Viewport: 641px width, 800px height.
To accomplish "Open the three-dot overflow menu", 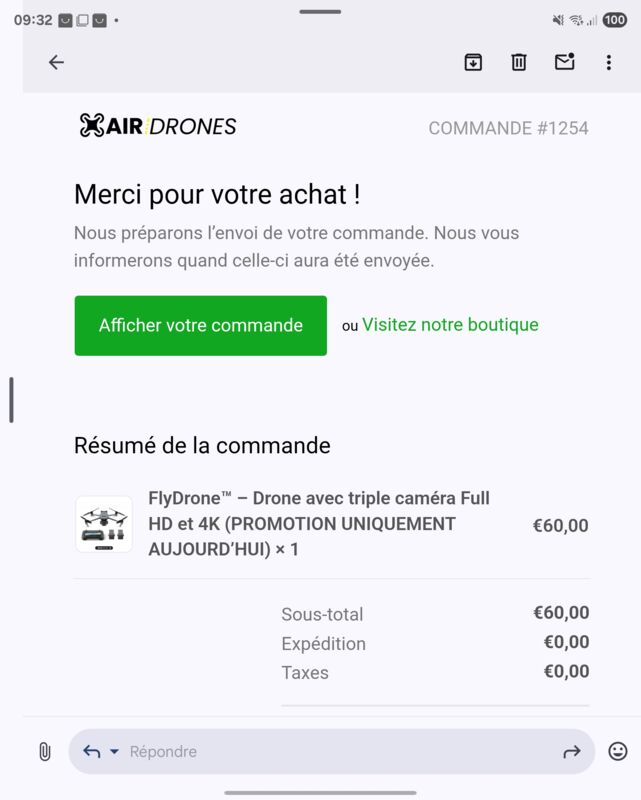I will point(609,62).
